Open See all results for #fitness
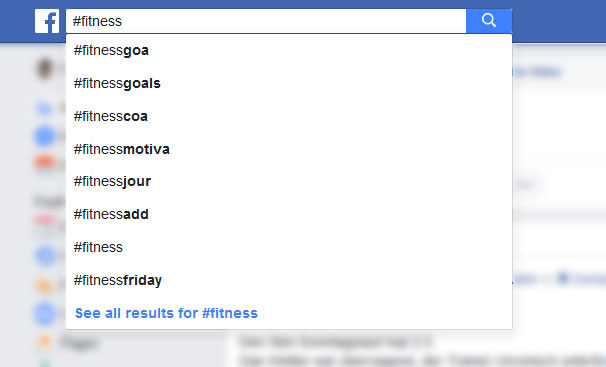The width and height of the screenshot is (606, 367). [x=166, y=313]
